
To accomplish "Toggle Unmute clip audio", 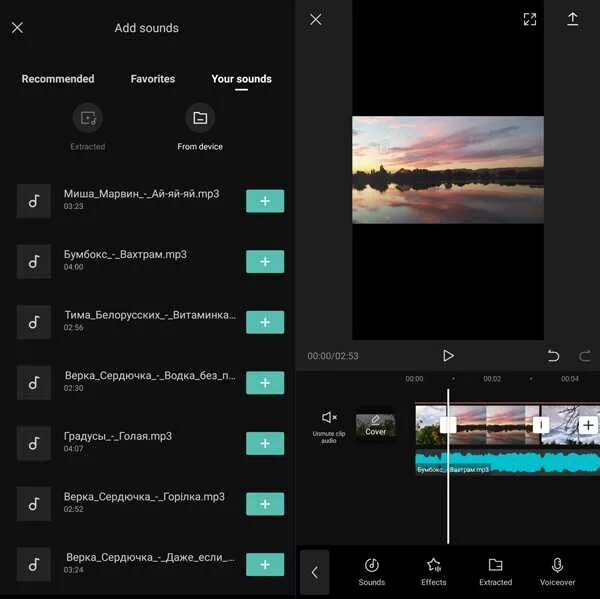I will click(329, 427).
